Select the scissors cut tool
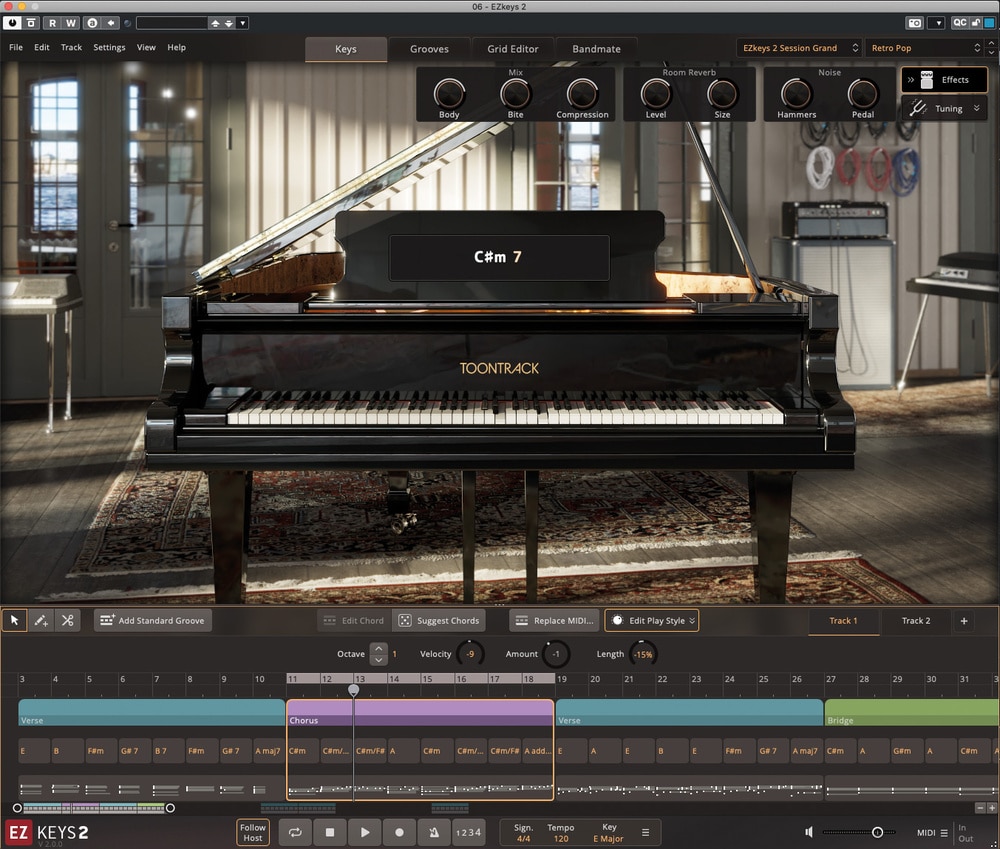The height and width of the screenshot is (849, 1000). click(x=68, y=620)
